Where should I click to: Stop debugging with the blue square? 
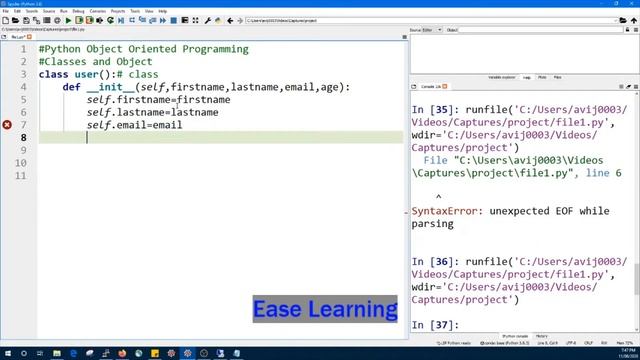point(173,20)
